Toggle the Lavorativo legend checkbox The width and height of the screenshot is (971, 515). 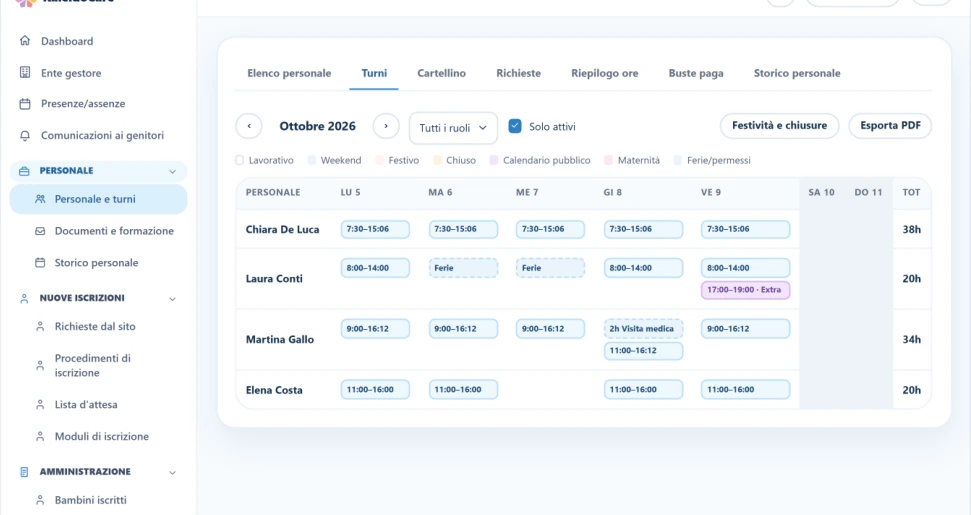pos(240,160)
